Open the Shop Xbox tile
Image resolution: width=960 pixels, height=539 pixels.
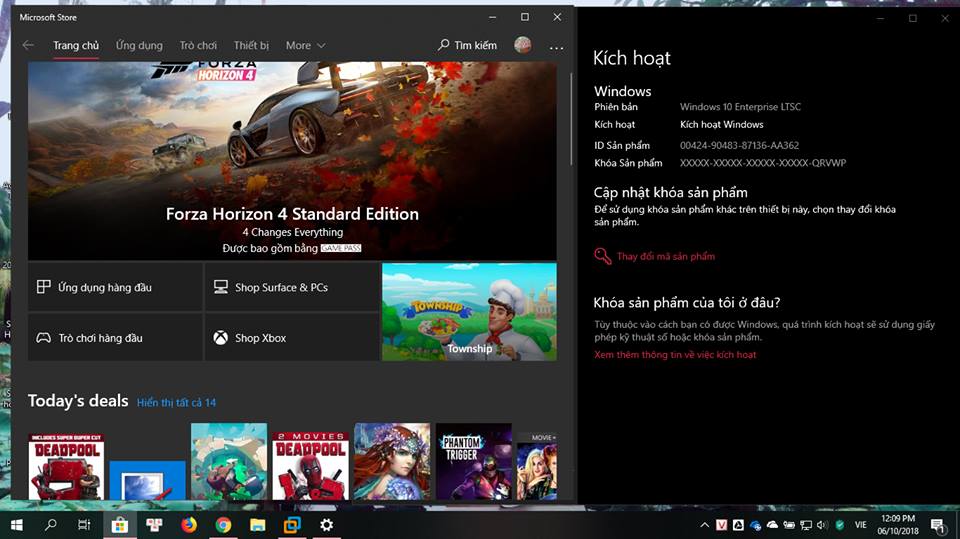pos(292,337)
